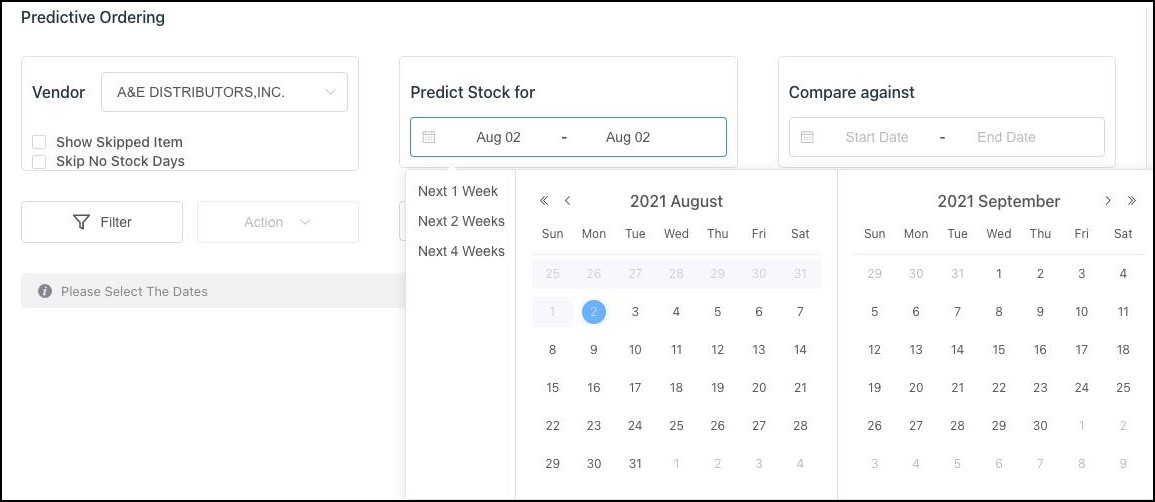Viewport: 1155px width, 502px height.
Task: Click the info icon beside Please Select The Dates
Action: tap(45, 291)
